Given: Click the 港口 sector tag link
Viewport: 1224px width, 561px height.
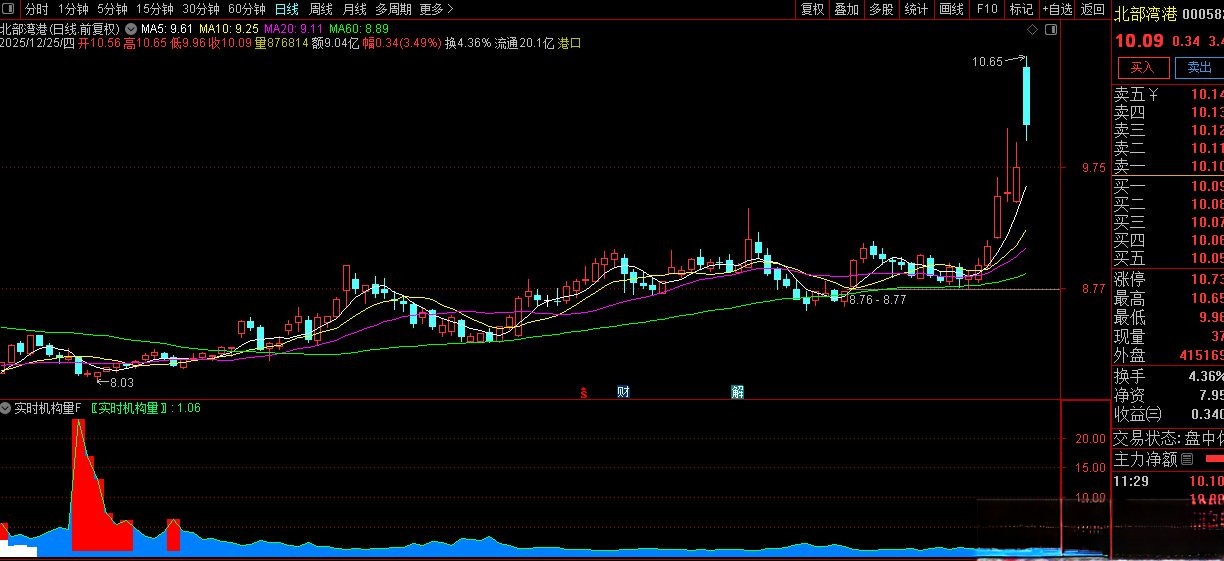Looking at the screenshot, I should tap(569, 43).
